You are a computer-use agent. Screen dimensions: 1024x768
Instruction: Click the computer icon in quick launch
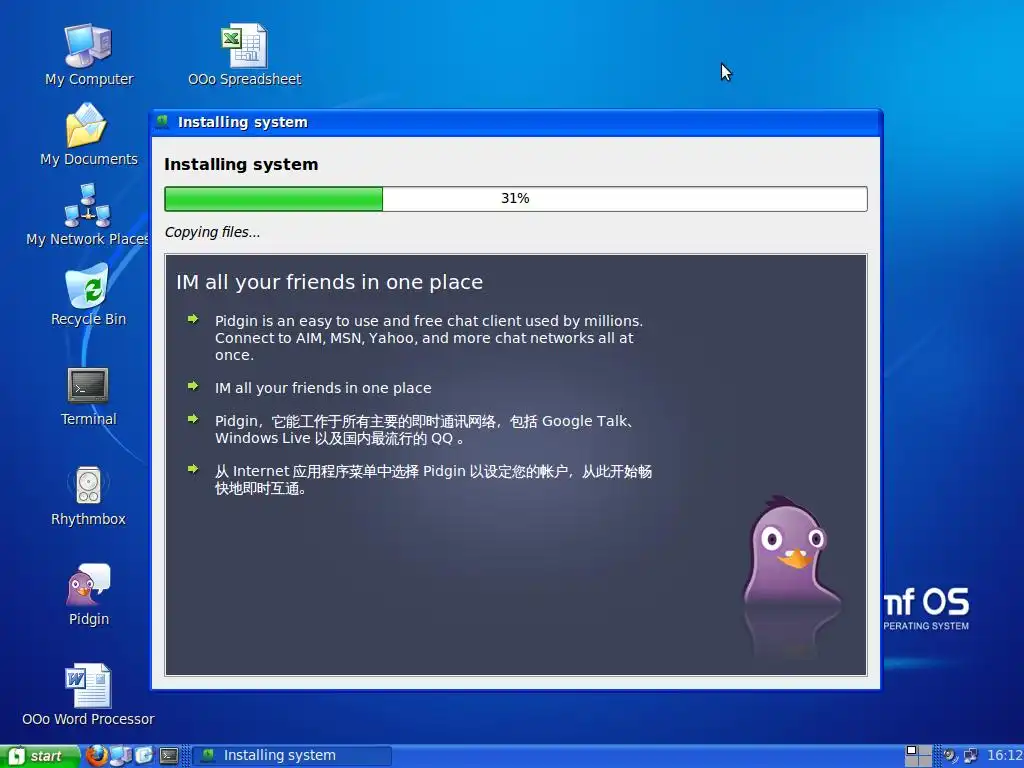pyautogui.click(x=120, y=756)
